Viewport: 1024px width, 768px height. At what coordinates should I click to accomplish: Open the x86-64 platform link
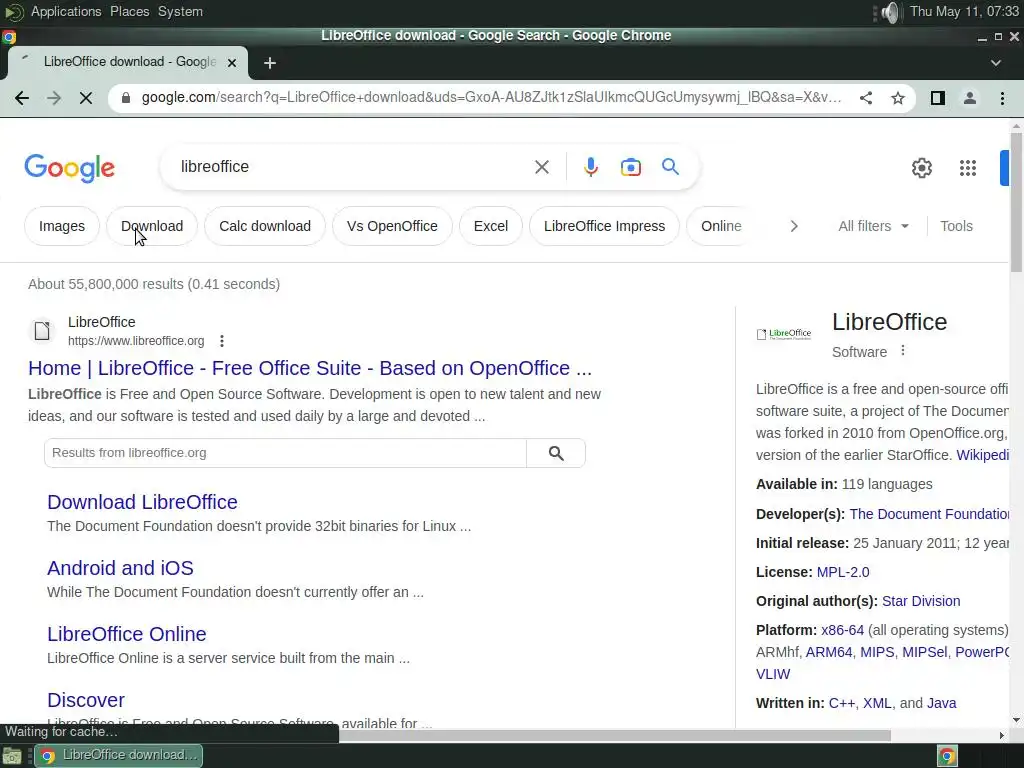(x=842, y=630)
